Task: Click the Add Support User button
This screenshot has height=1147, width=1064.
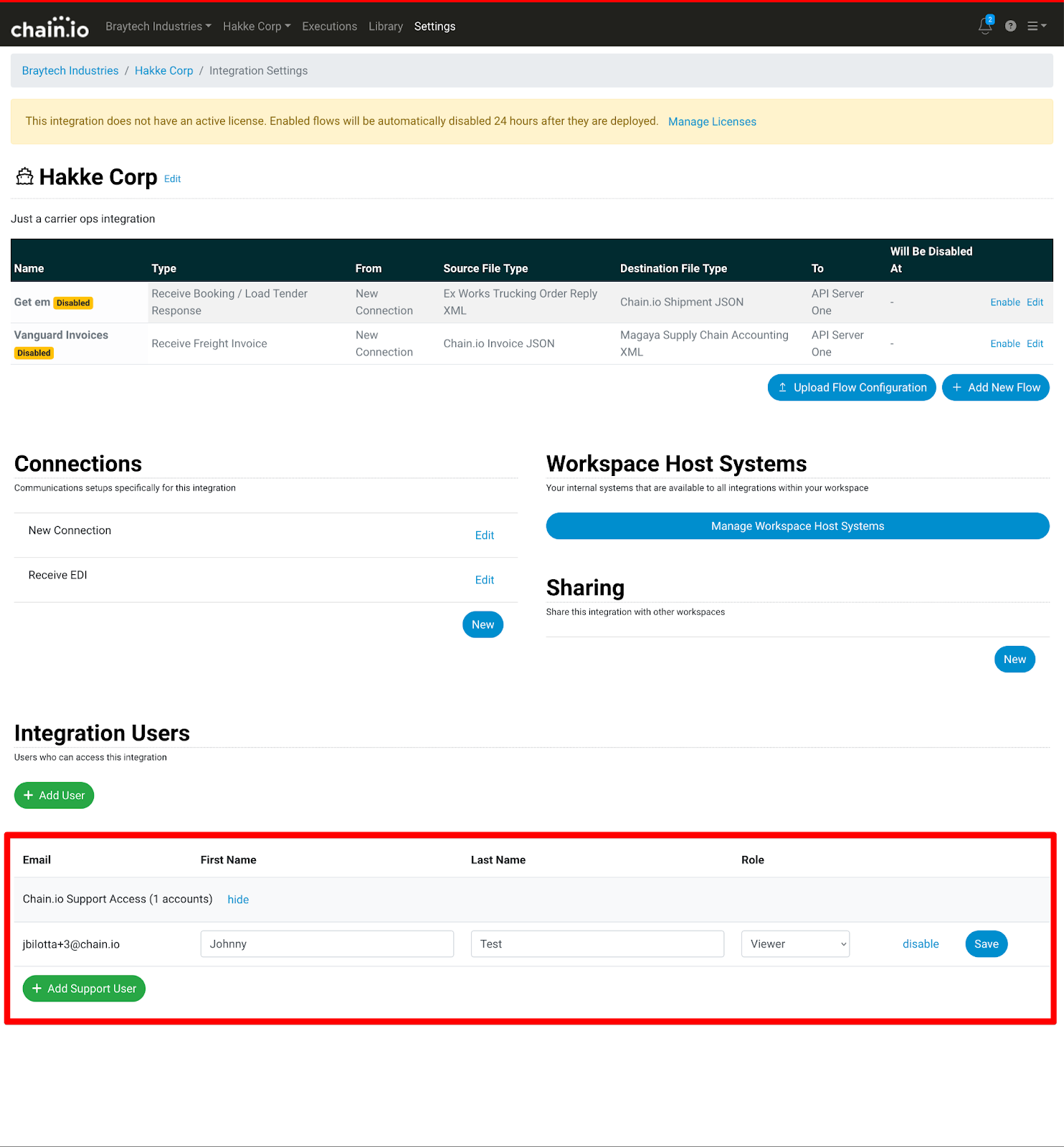Action: (x=84, y=989)
